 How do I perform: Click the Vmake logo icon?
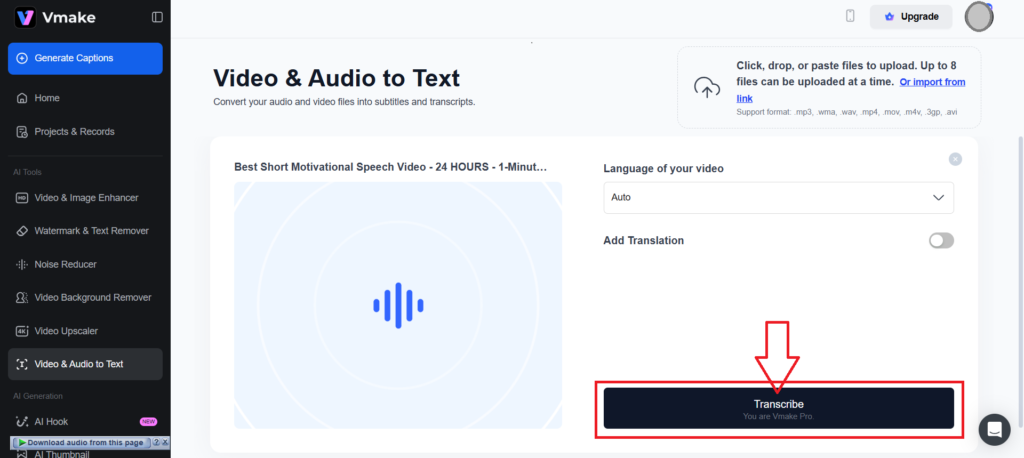25,17
